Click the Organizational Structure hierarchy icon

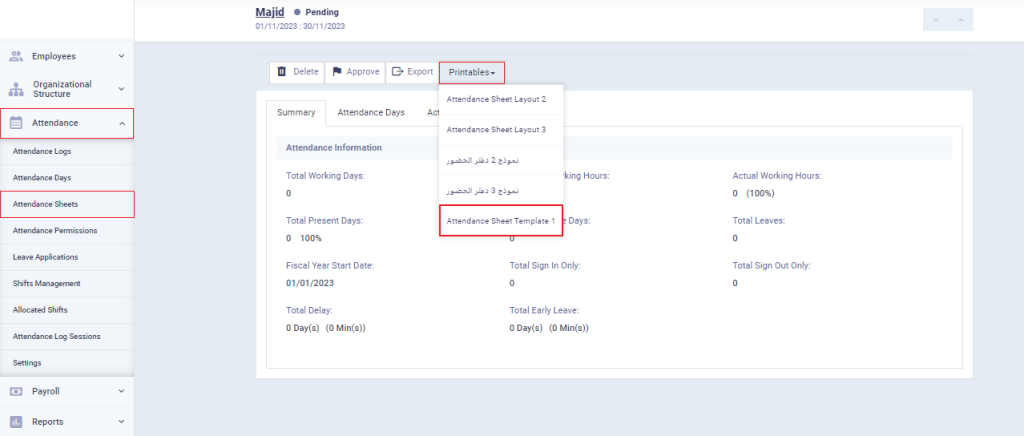(x=16, y=89)
